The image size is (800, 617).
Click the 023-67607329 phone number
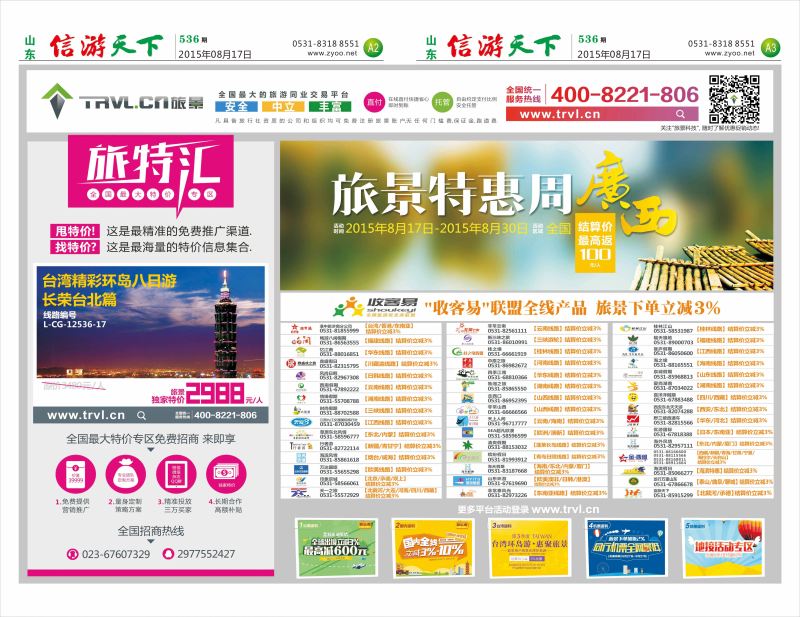point(116,554)
